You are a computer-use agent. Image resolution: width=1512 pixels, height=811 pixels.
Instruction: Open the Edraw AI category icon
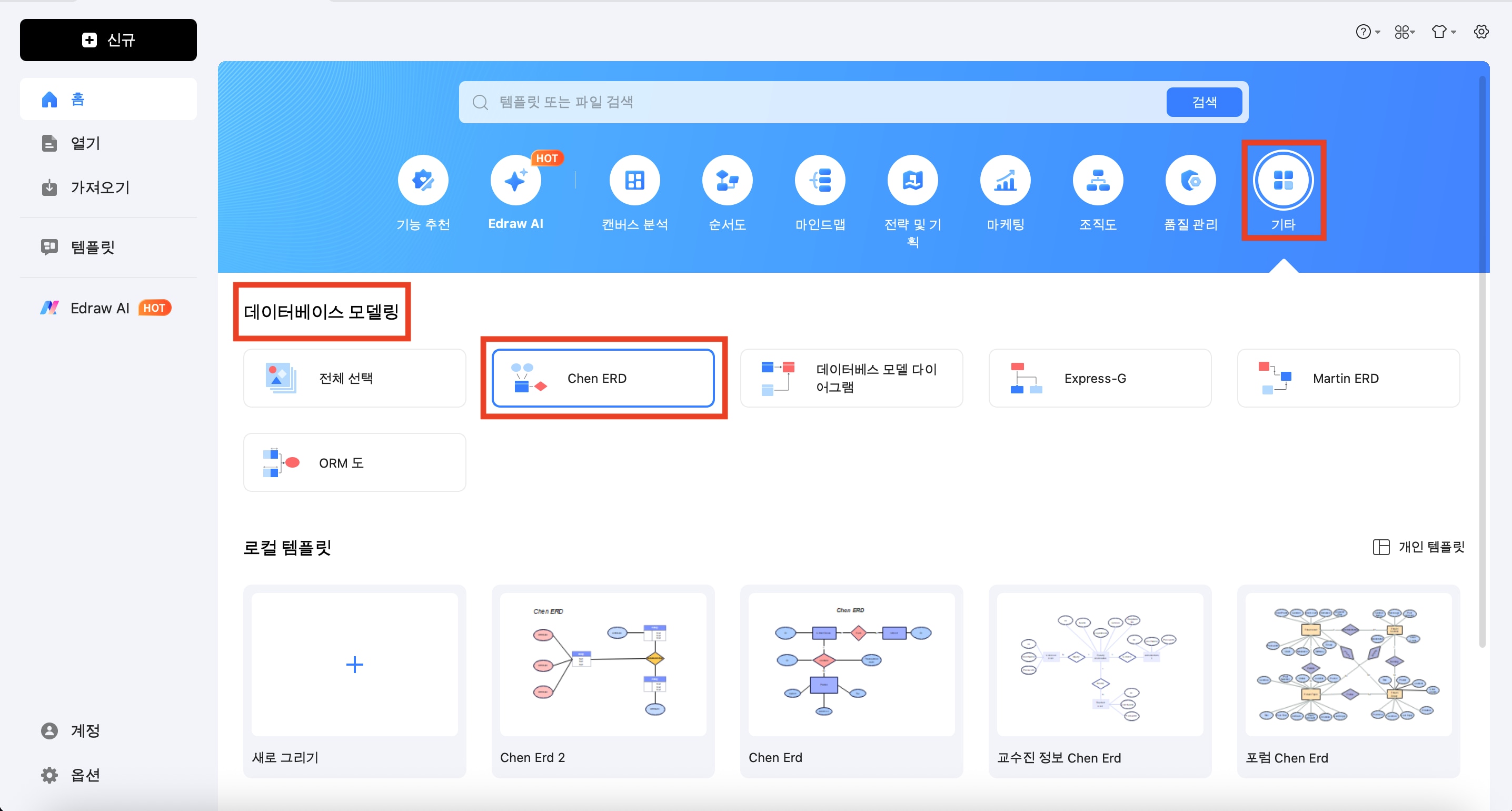click(515, 180)
